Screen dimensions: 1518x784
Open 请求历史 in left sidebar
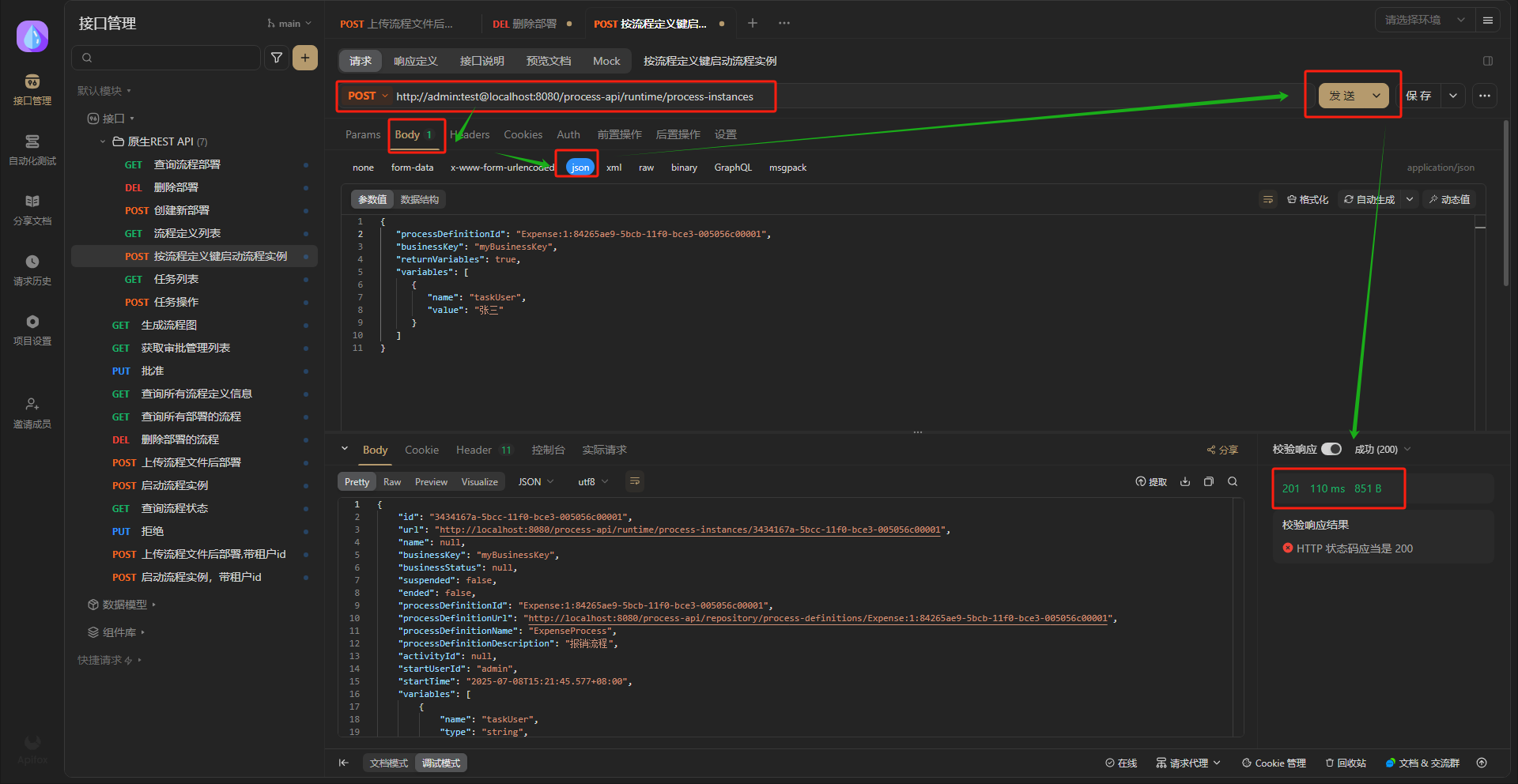(32, 269)
